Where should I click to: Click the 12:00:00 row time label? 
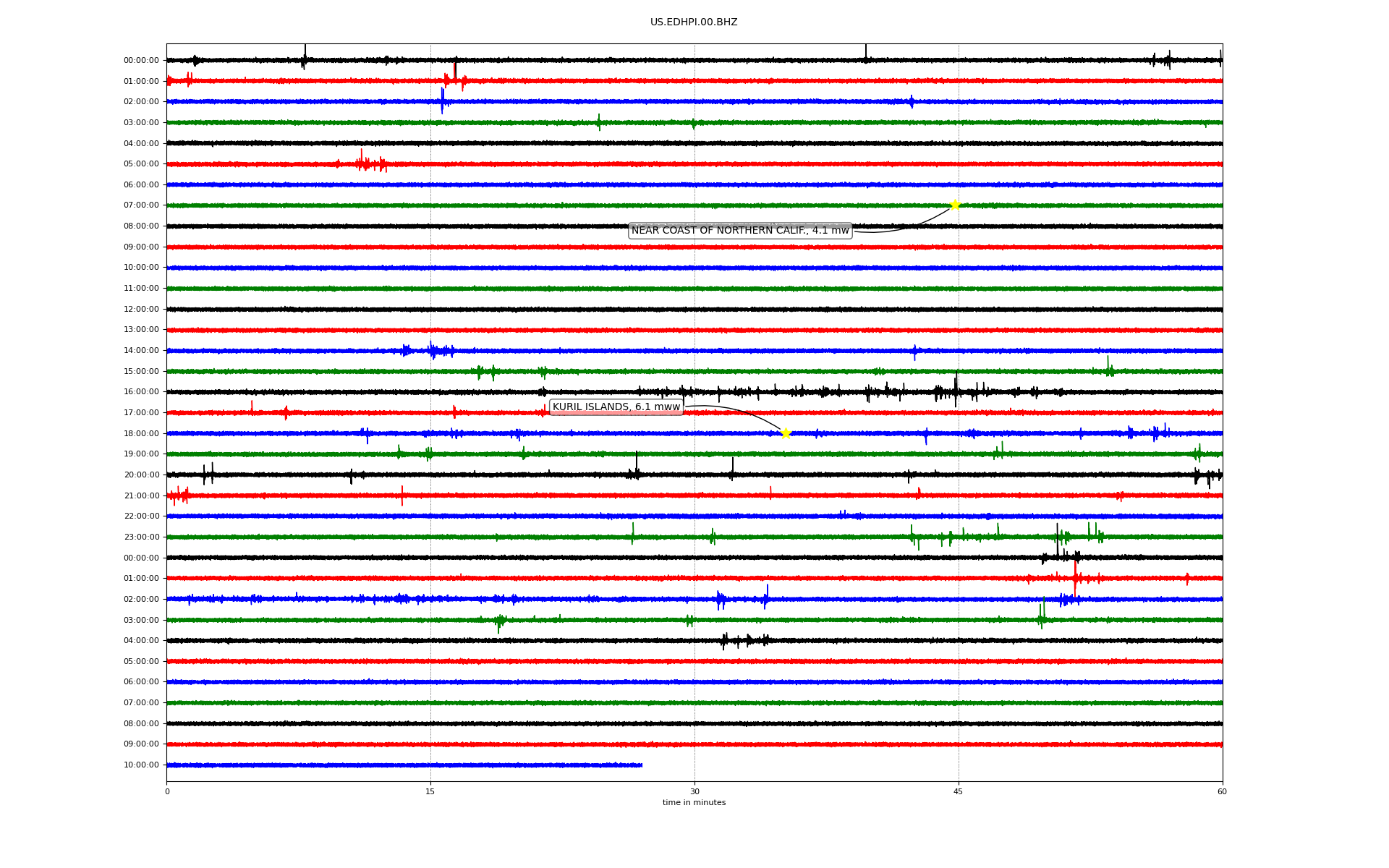[x=141, y=310]
